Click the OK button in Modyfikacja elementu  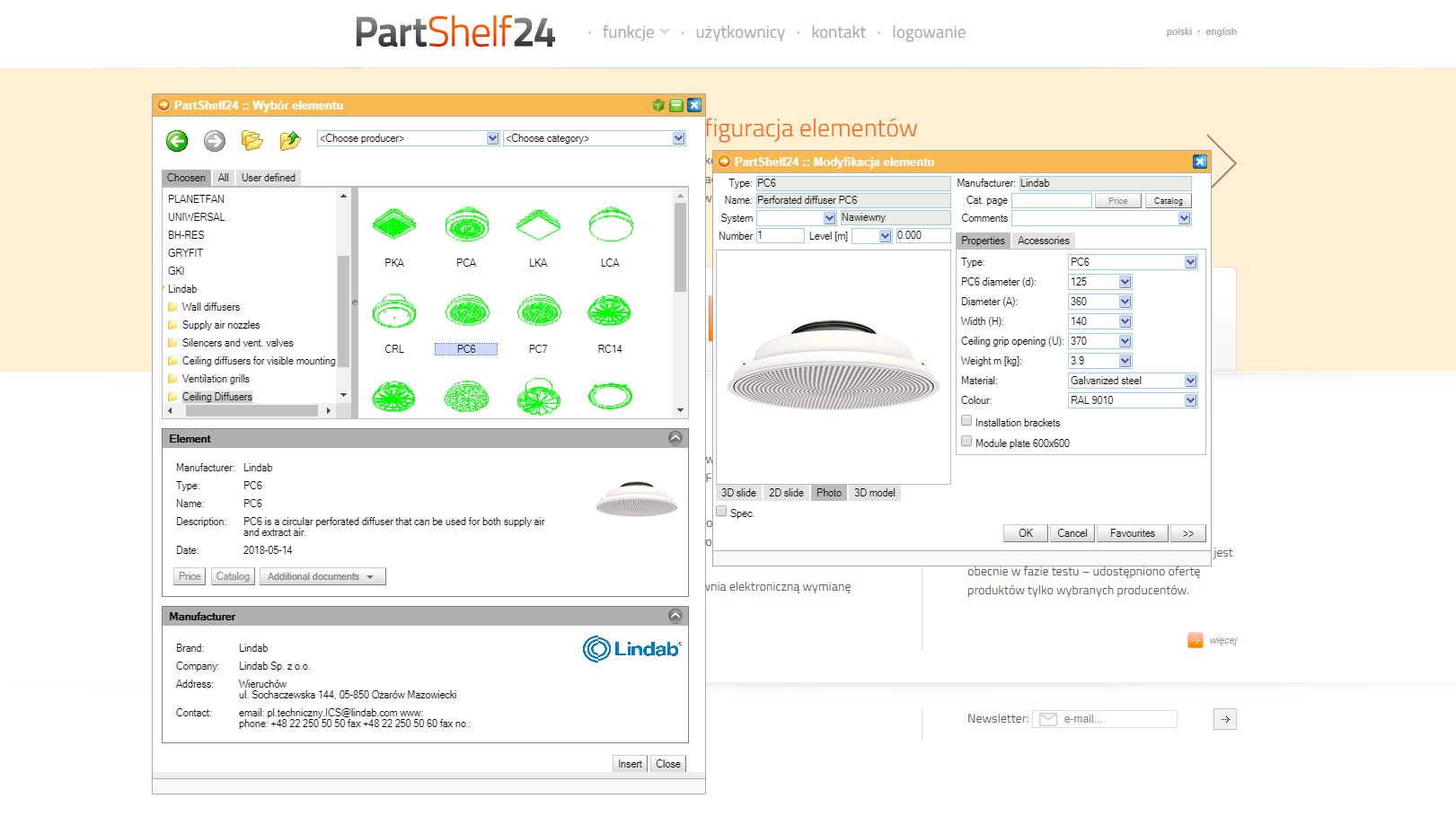point(1026,533)
